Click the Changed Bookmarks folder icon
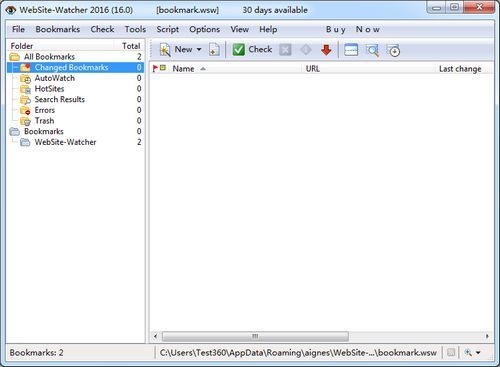Viewport: 500px width, 367px height. 25,67
